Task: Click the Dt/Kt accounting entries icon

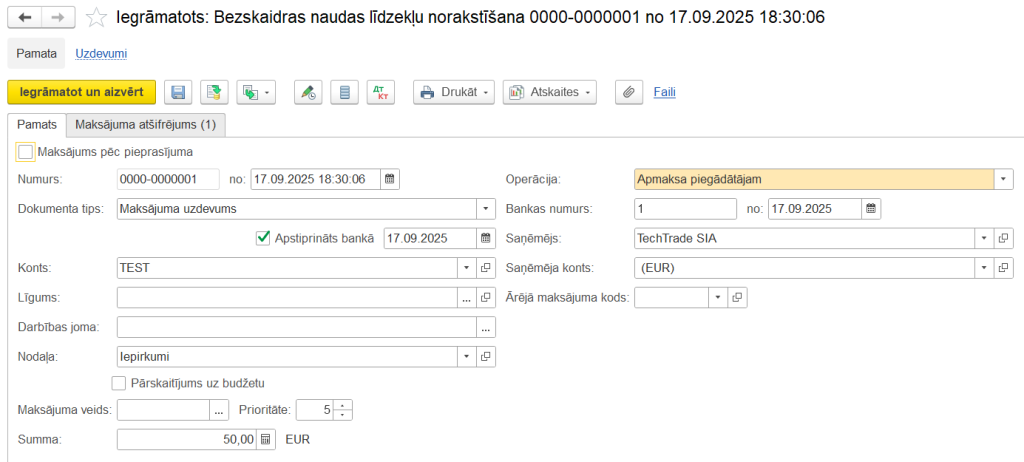Action: tap(380, 92)
